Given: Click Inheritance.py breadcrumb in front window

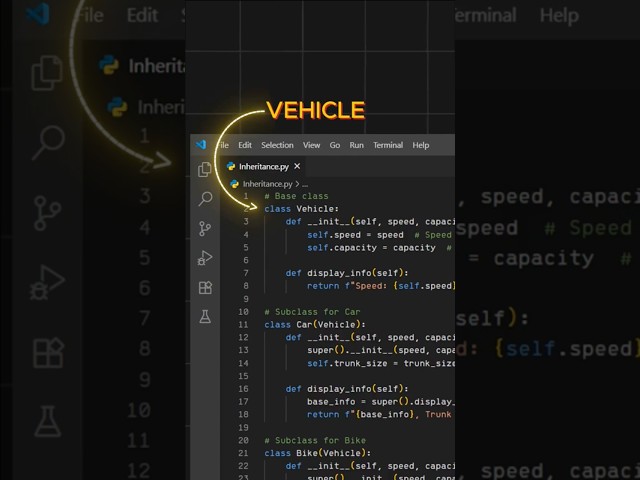Looking at the screenshot, I should coord(267,184).
